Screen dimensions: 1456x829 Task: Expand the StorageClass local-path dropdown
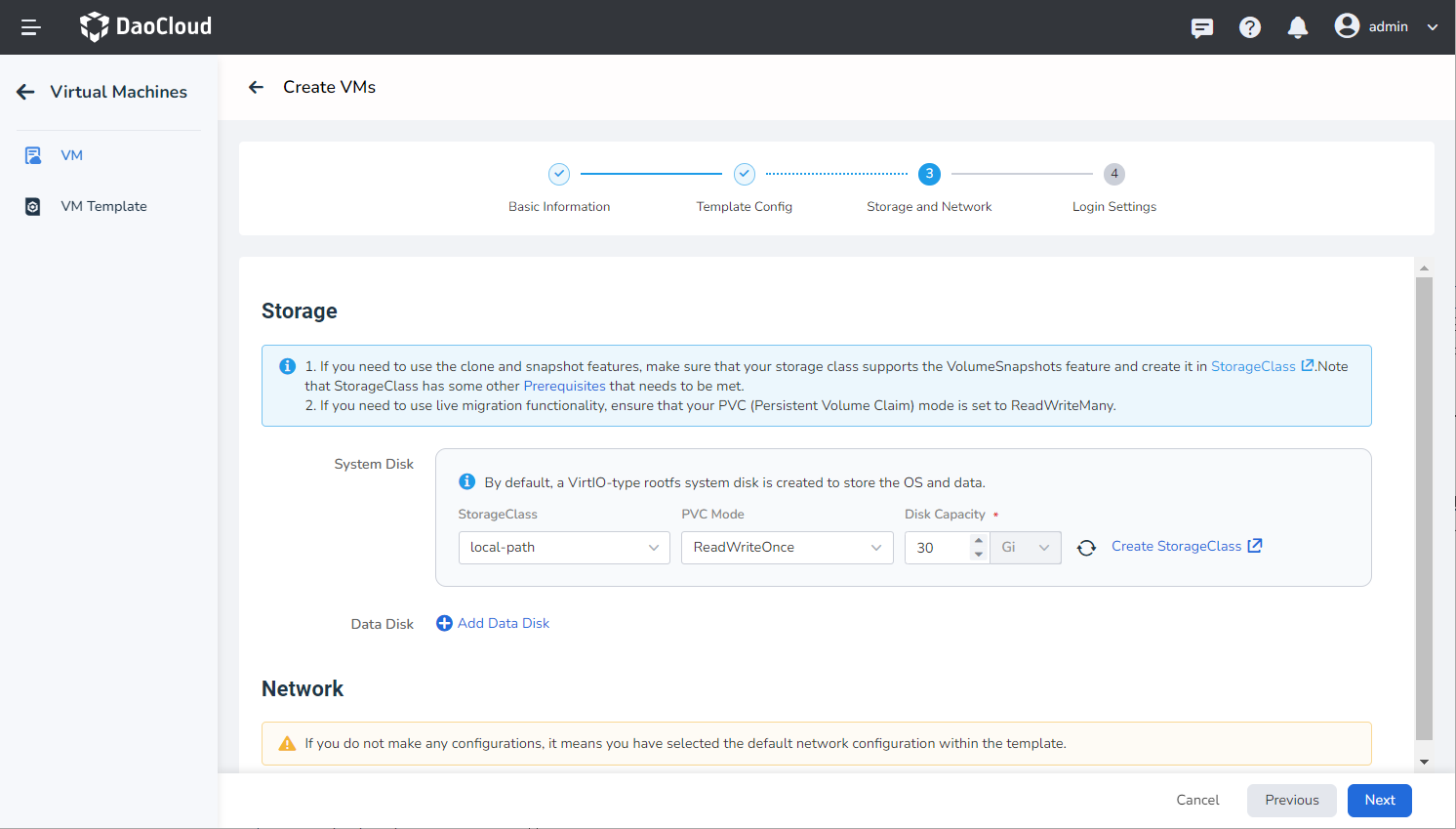point(563,548)
